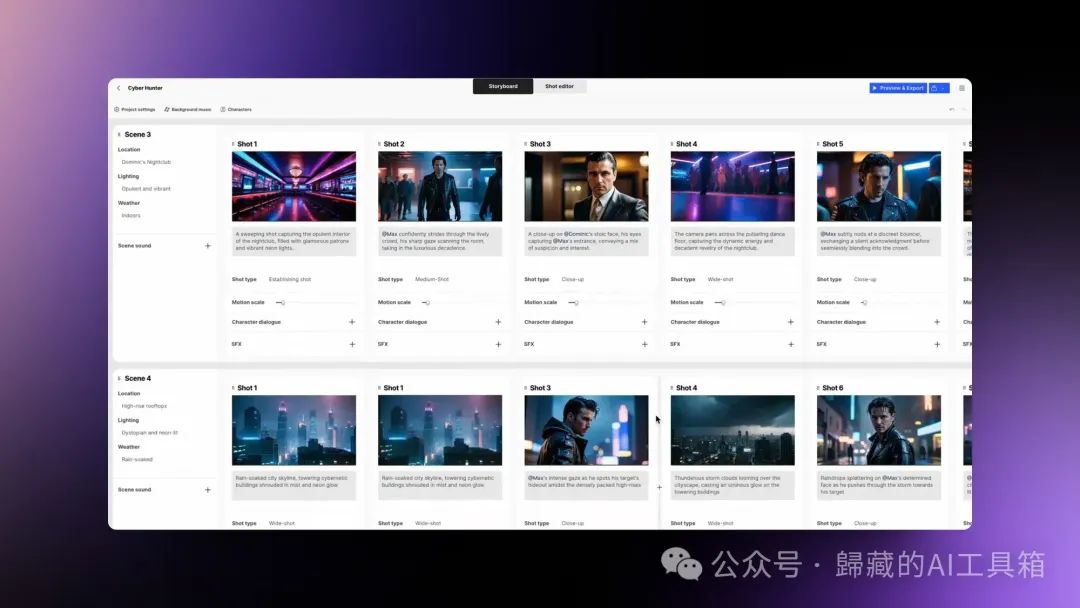Edit Scene 4 weather Rain-soaked field
Screen dimensions: 1080x608
(137, 459)
